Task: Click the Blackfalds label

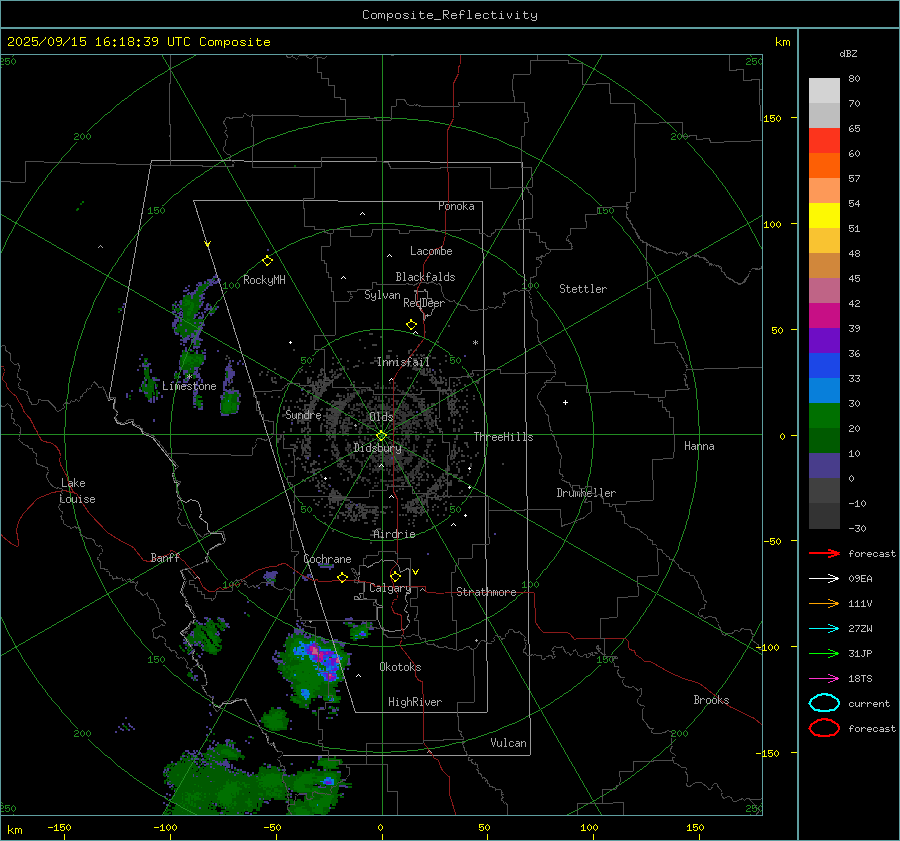Action: pos(425,277)
